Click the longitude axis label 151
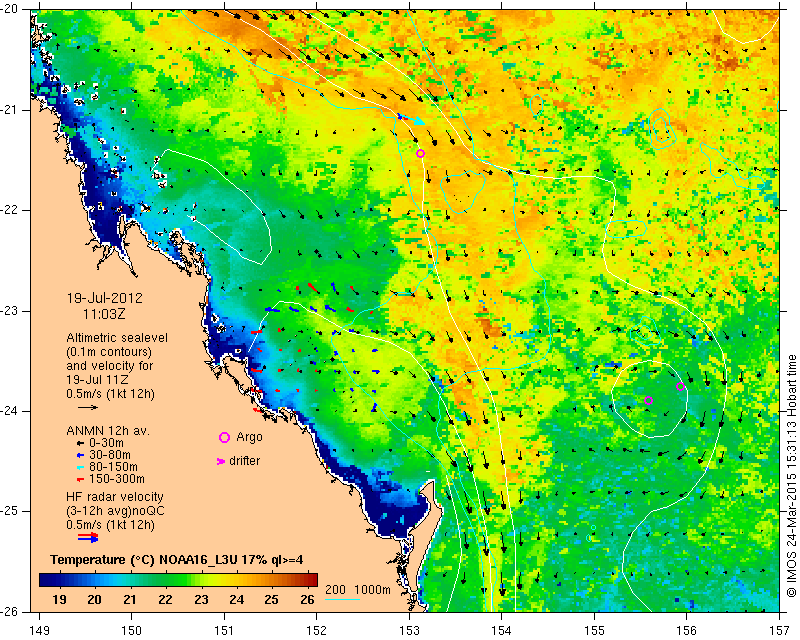The image size is (800, 640). pyautogui.click(x=224, y=631)
